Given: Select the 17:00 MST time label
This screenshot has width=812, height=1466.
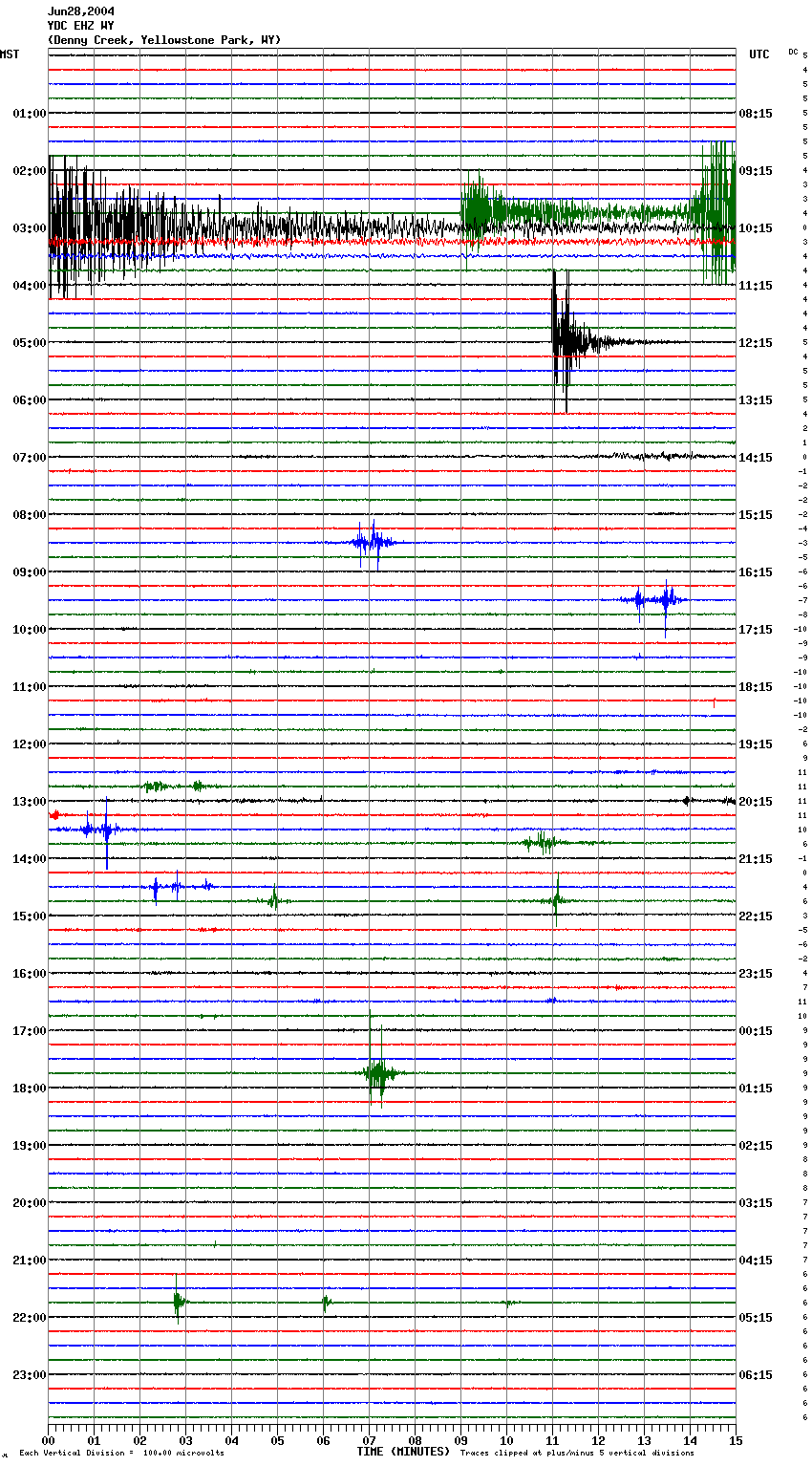Looking at the screenshot, I should (x=30, y=1031).
